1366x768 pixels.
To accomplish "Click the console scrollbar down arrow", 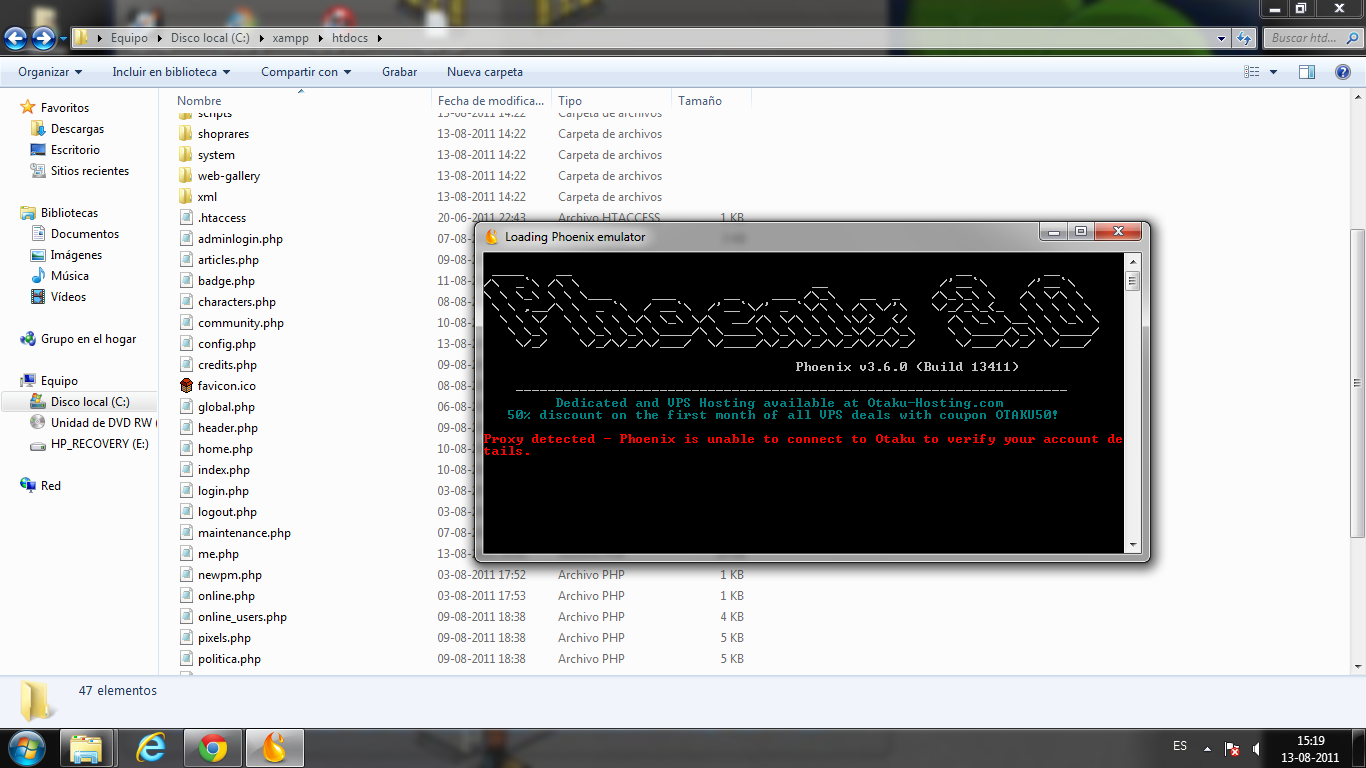I will click(1132, 546).
